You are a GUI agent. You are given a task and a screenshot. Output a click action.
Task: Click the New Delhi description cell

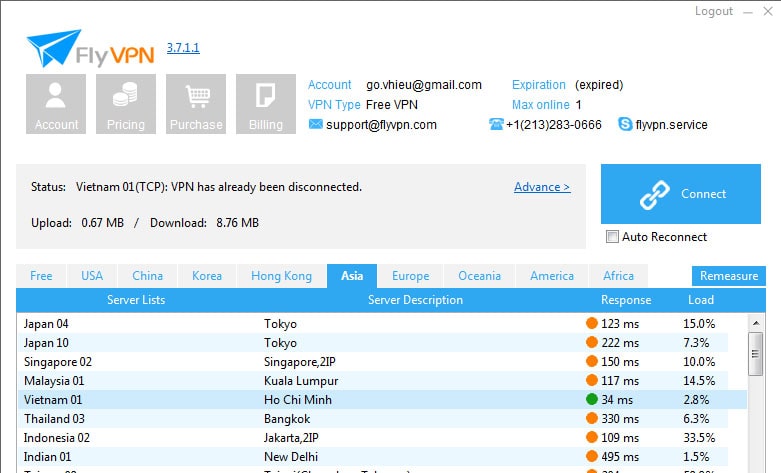pyautogui.click(x=291, y=457)
